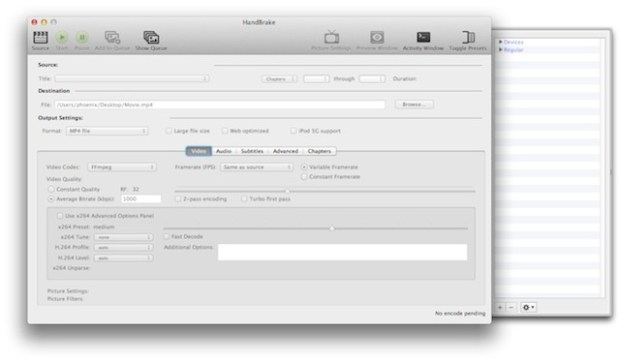Open the Preview Window eye icon
Viewport: 620px width, 362px height.
click(377, 38)
